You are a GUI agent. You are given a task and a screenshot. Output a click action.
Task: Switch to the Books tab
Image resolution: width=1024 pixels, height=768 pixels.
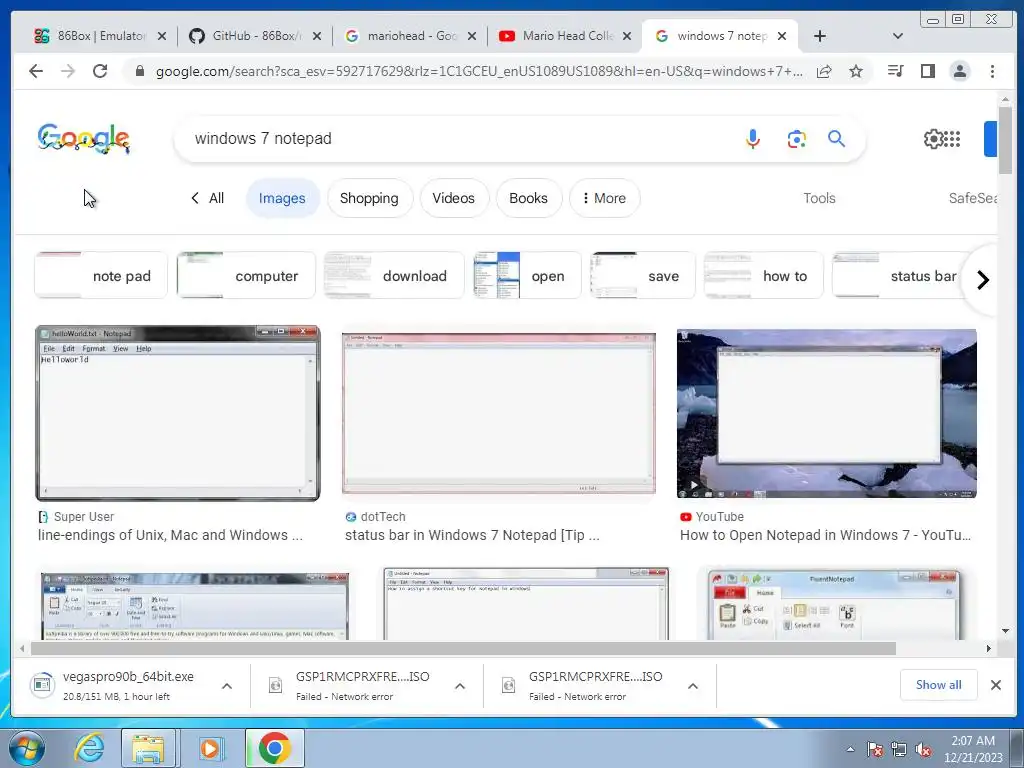(x=528, y=198)
